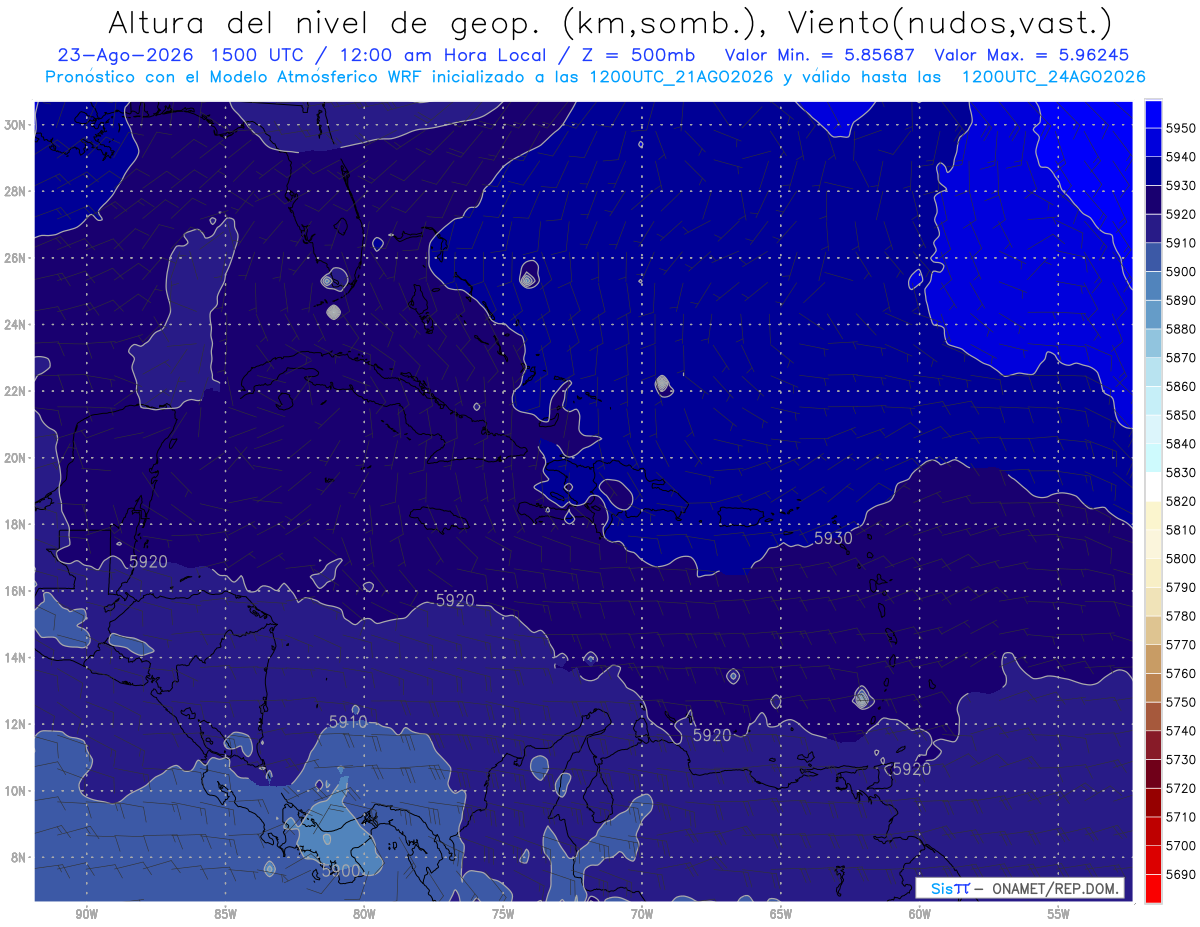Click the 60W longitude axis label
The image size is (1200, 927).
(x=920, y=914)
